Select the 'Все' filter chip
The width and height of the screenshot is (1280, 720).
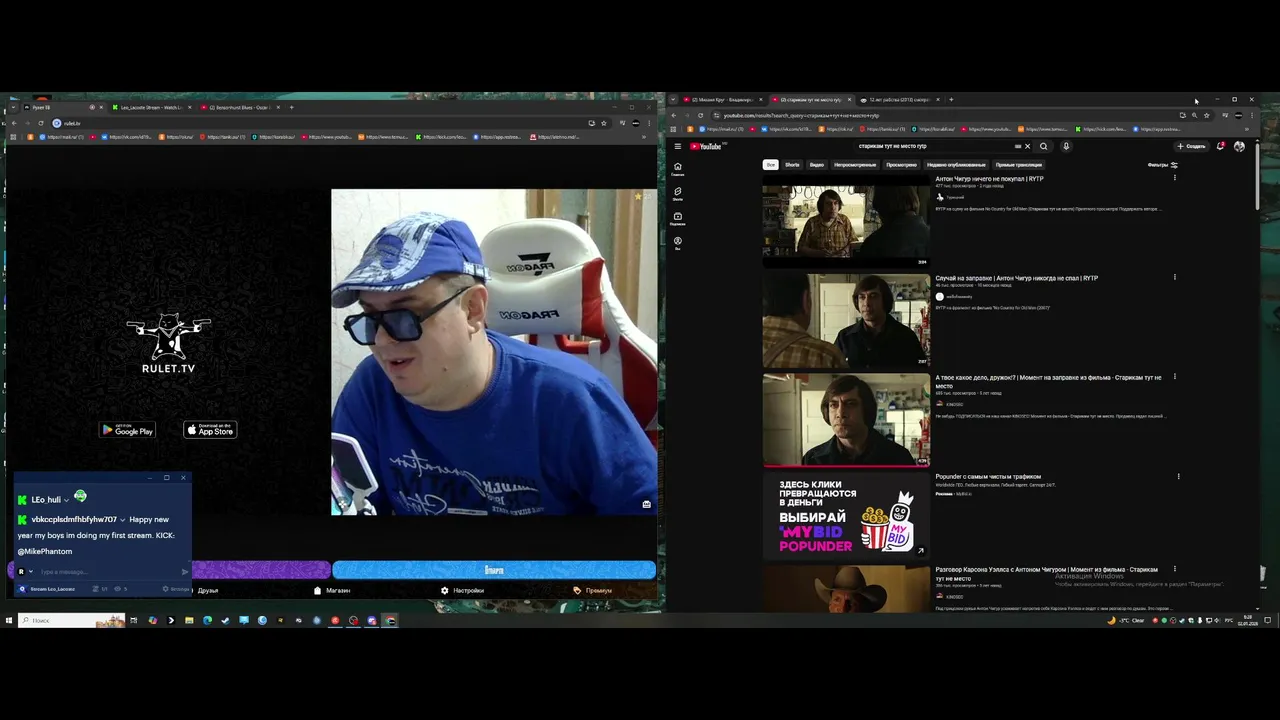[x=770, y=165]
